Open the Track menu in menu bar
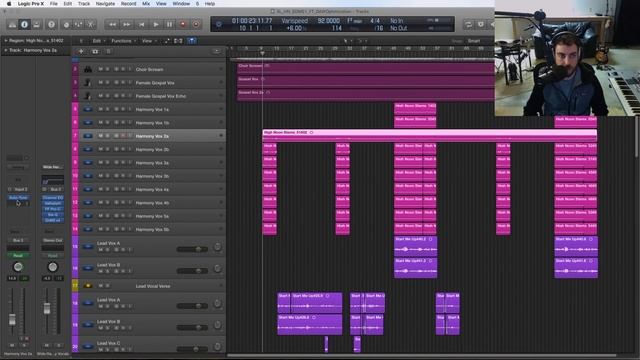 pyautogui.click(x=84, y=4)
